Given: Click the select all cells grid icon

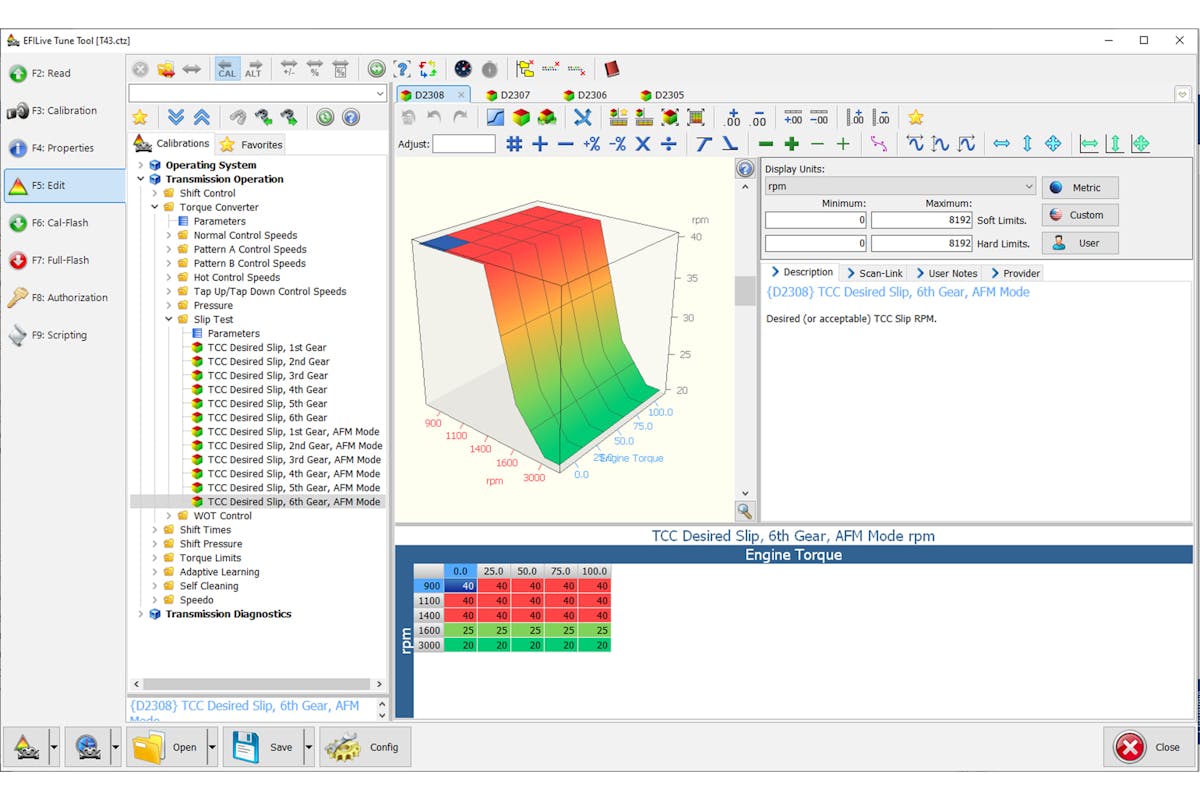Looking at the screenshot, I should 514,144.
